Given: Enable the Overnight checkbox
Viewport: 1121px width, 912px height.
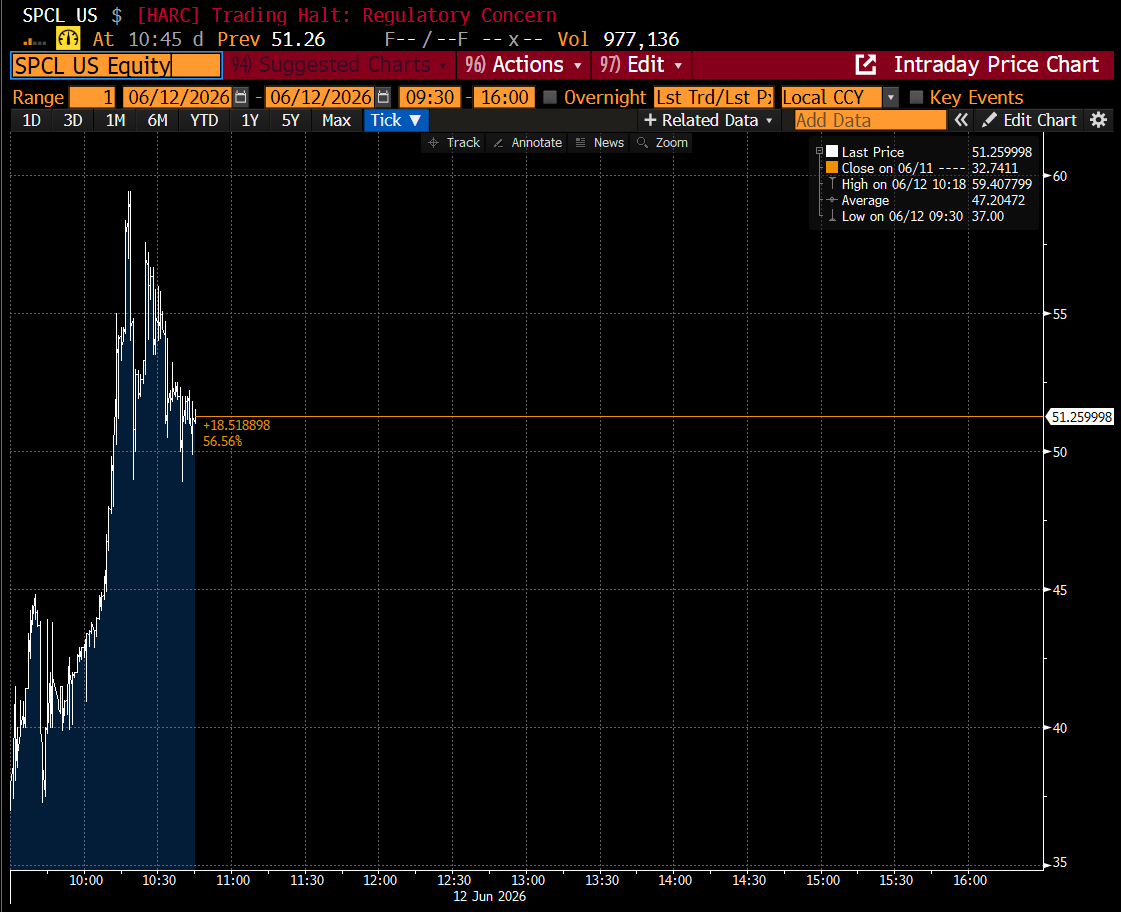Looking at the screenshot, I should [x=550, y=97].
